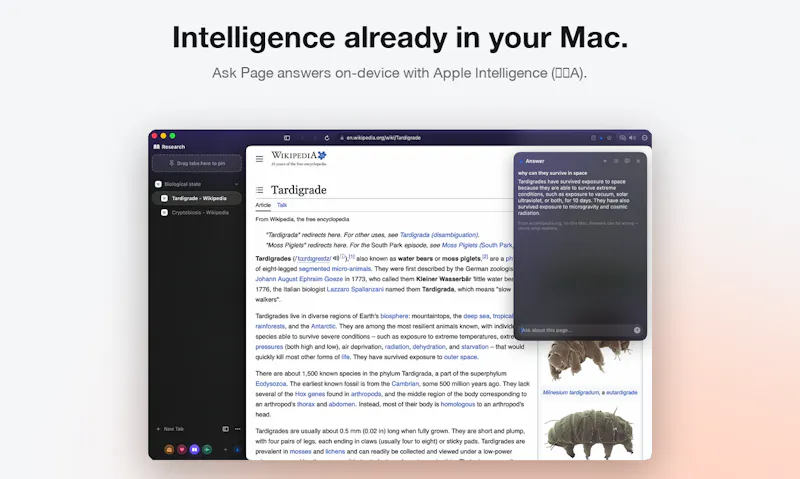Switch to the green sparkle space
The height and width of the screenshot is (479, 800).
click(x=207, y=449)
